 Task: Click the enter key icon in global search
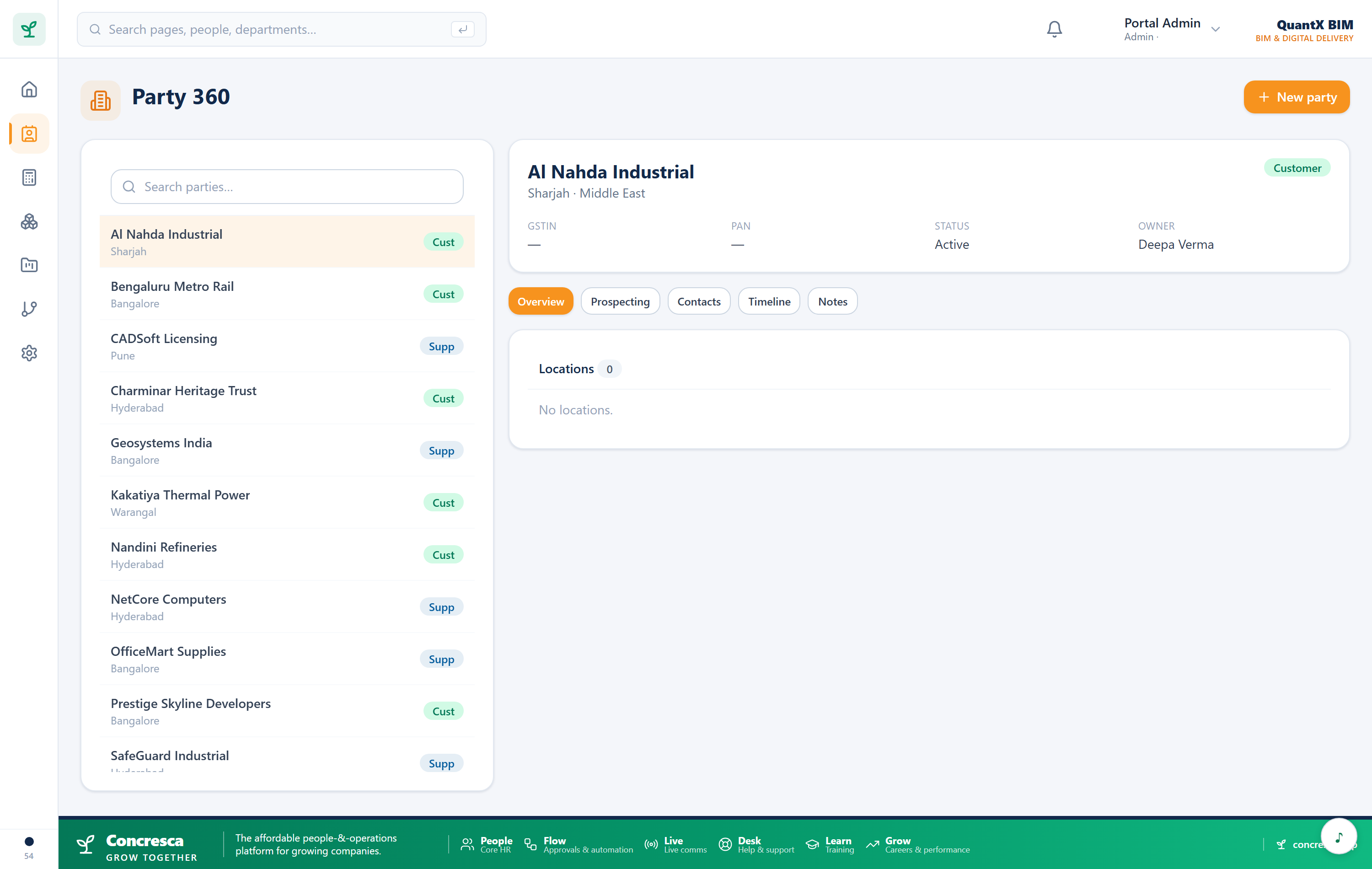[x=463, y=29]
